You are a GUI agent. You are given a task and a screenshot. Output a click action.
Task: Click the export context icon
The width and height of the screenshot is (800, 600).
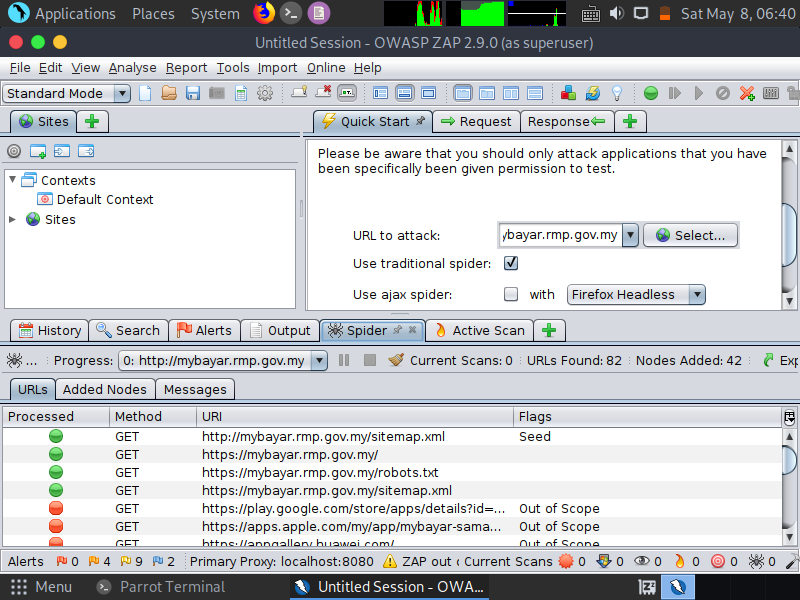[x=86, y=151]
